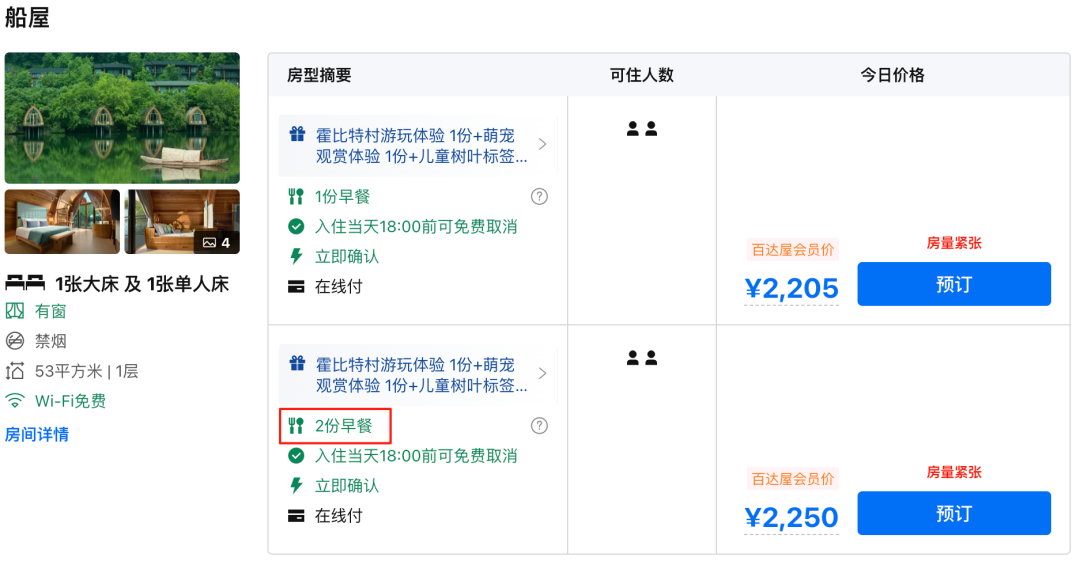This screenshot has height=561, width=1080.
Task: Click the two-person occupancy icon in first row
Action: tap(641, 129)
